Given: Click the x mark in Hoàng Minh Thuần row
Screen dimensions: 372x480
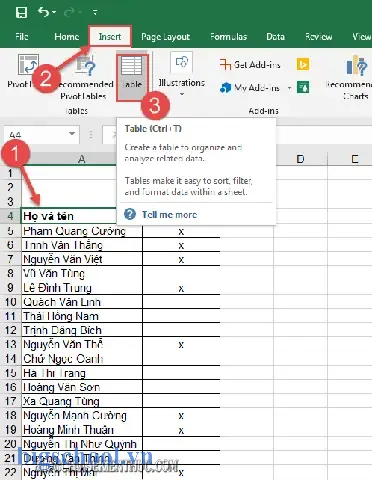Looking at the screenshot, I should point(181,430).
